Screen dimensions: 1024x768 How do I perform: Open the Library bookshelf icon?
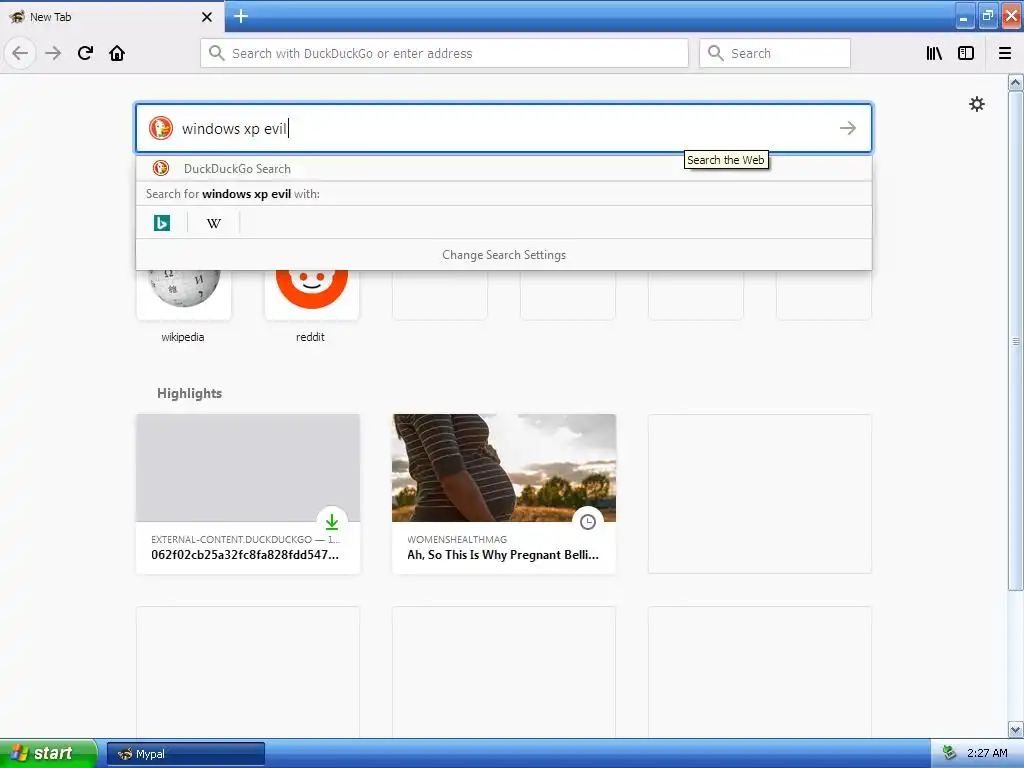click(x=934, y=53)
